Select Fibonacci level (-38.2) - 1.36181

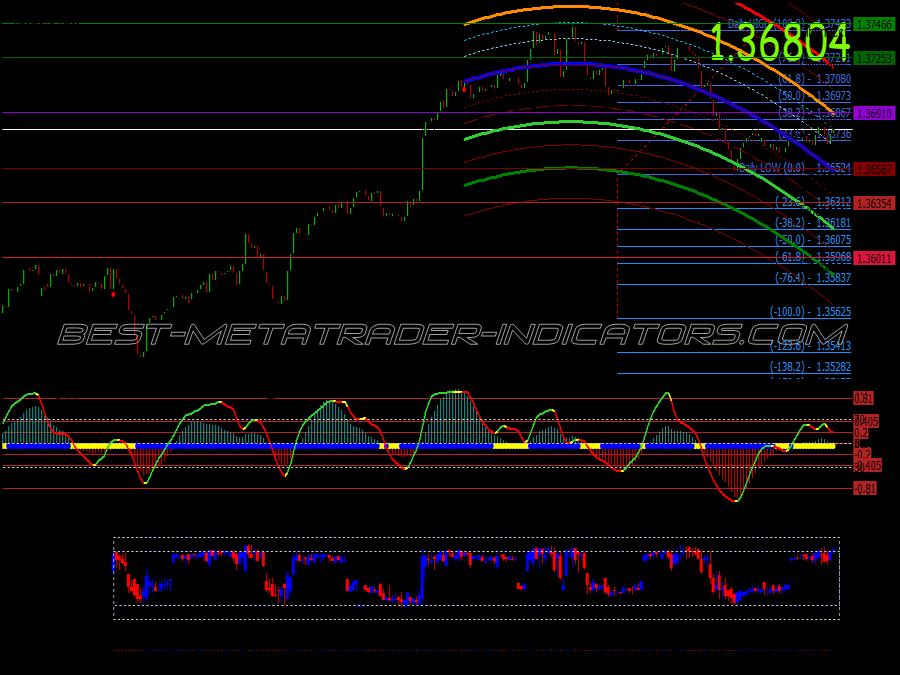pos(813,223)
